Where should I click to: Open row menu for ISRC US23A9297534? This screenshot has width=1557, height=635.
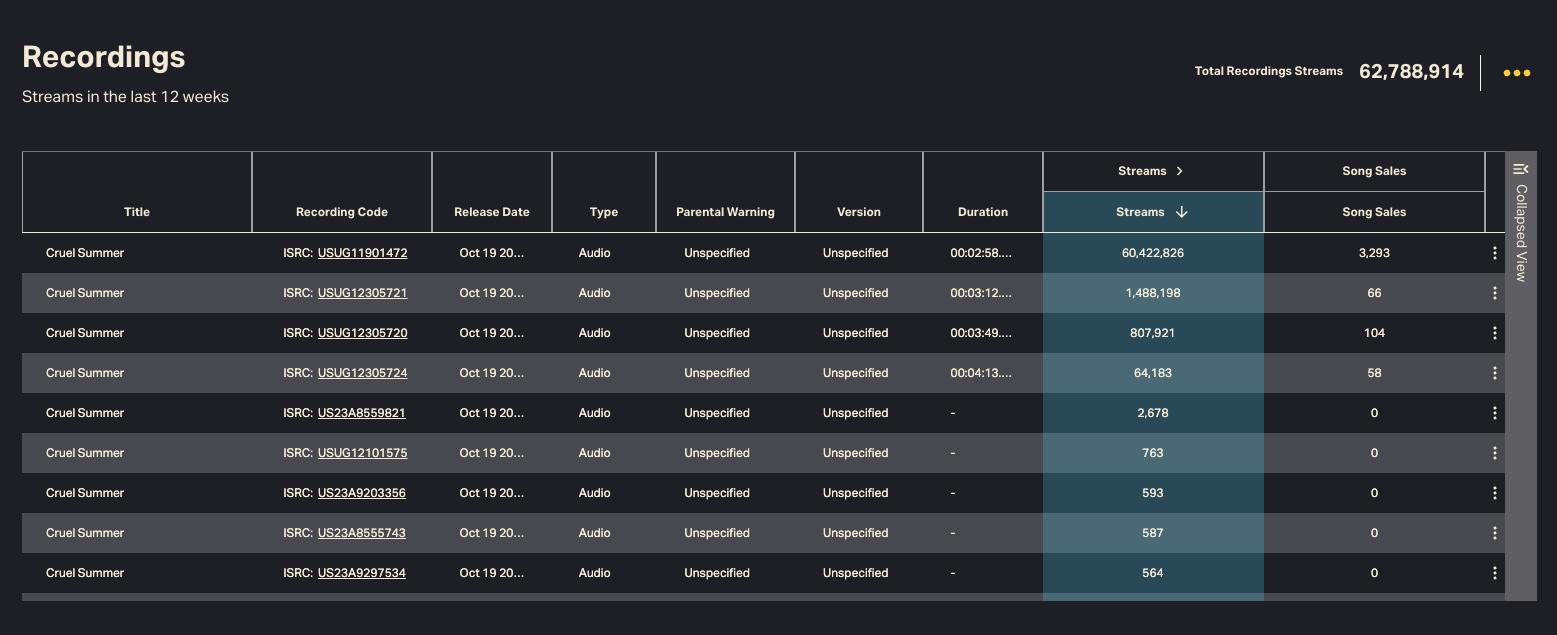pos(1494,573)
